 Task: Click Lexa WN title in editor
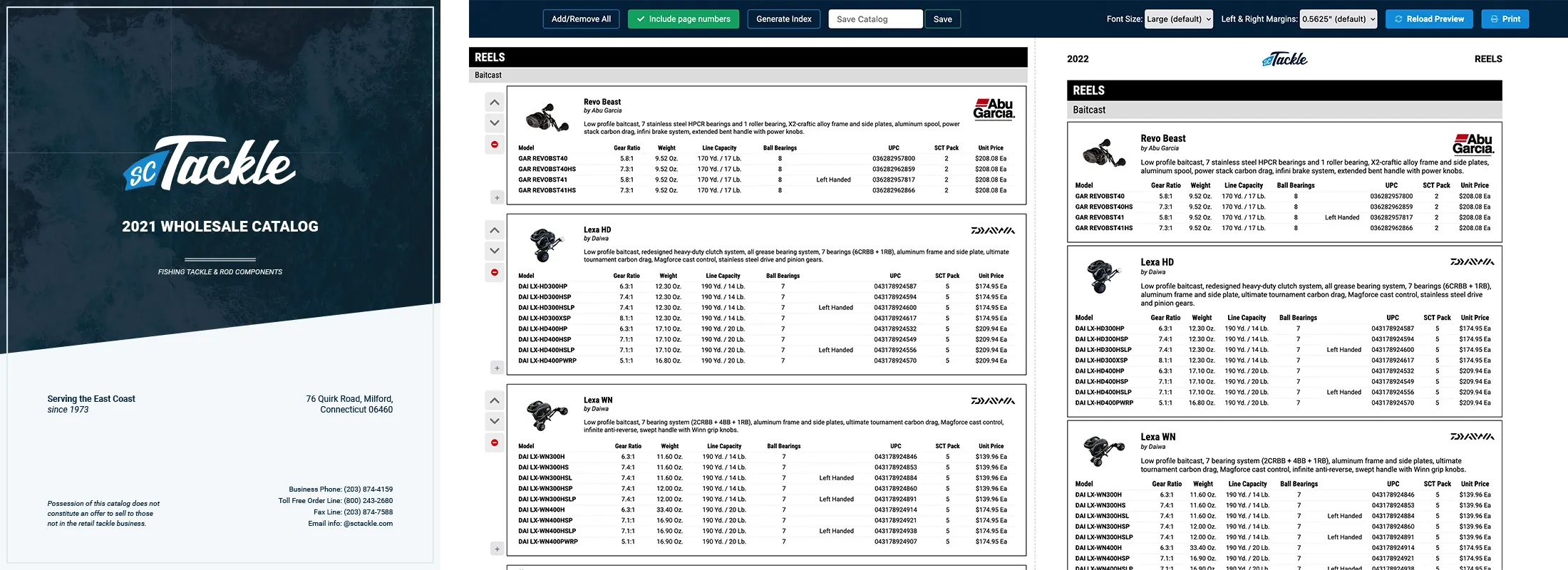point(598,400)
